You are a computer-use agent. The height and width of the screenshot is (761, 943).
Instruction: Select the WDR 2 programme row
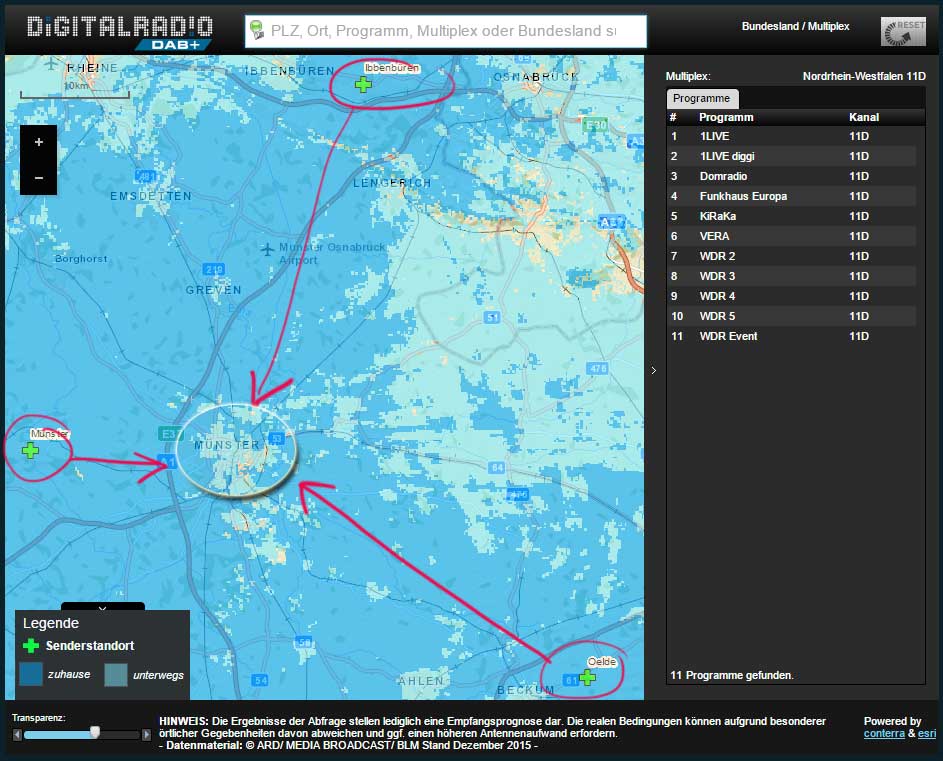click(x=790, y=256)
